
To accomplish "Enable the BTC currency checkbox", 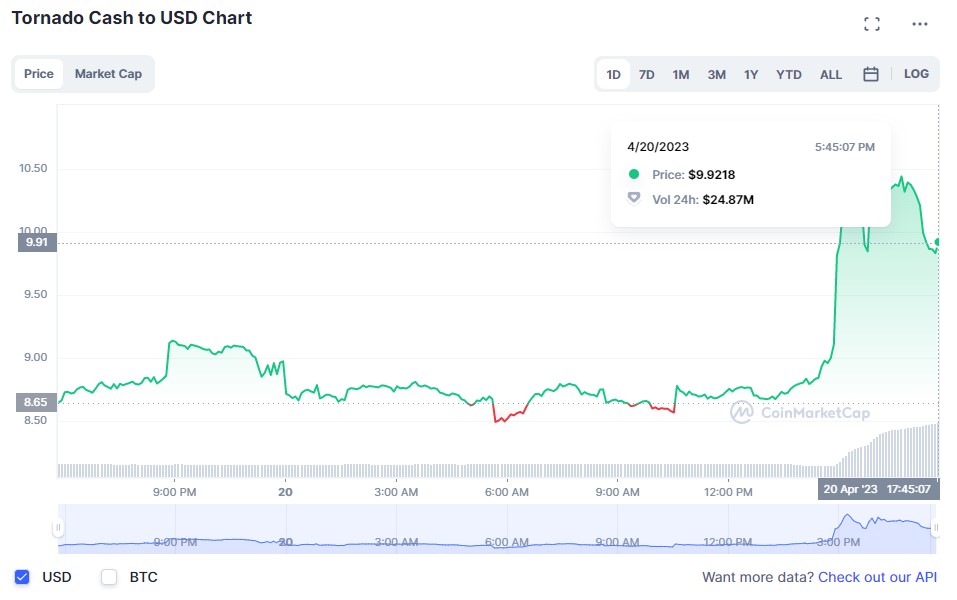I will 109,577.
